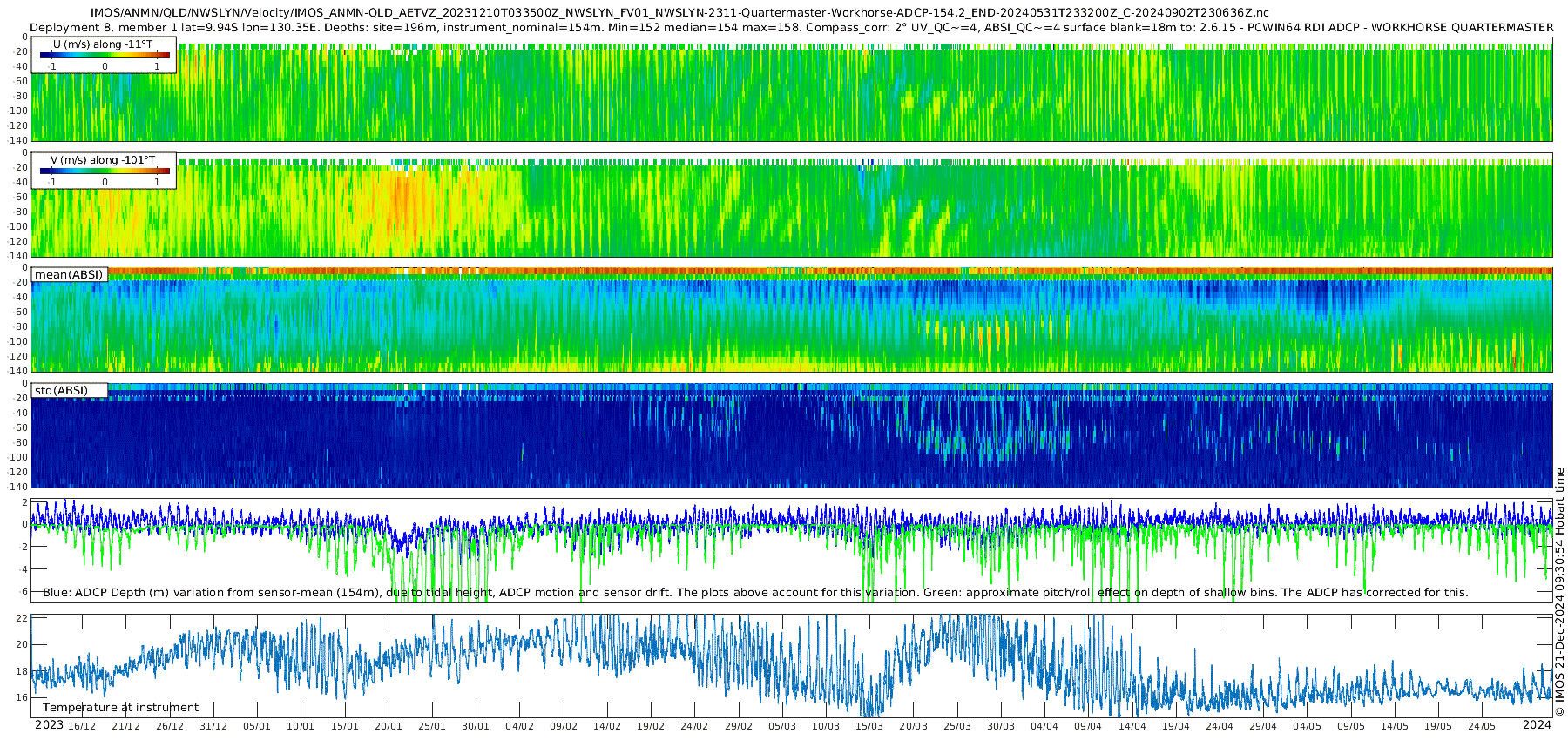
Task: Click the V velocity heatmap panel
Action: coord(792,205)
